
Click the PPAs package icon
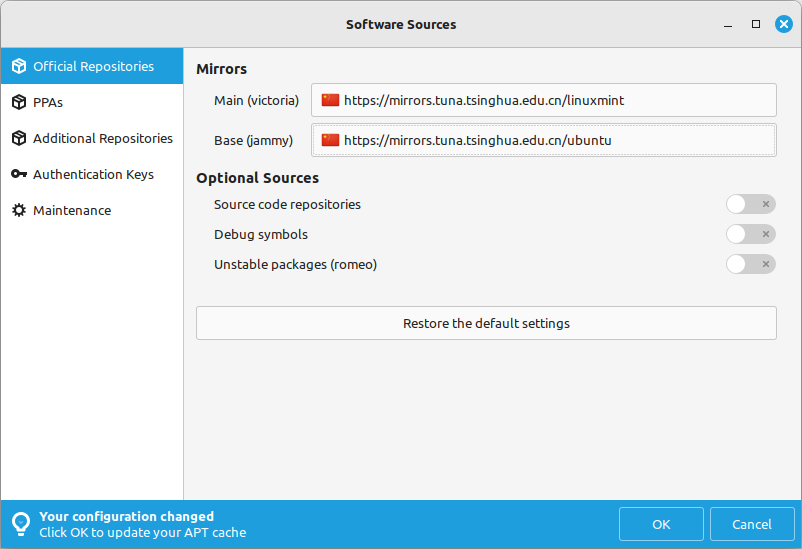tap(18, 103)
